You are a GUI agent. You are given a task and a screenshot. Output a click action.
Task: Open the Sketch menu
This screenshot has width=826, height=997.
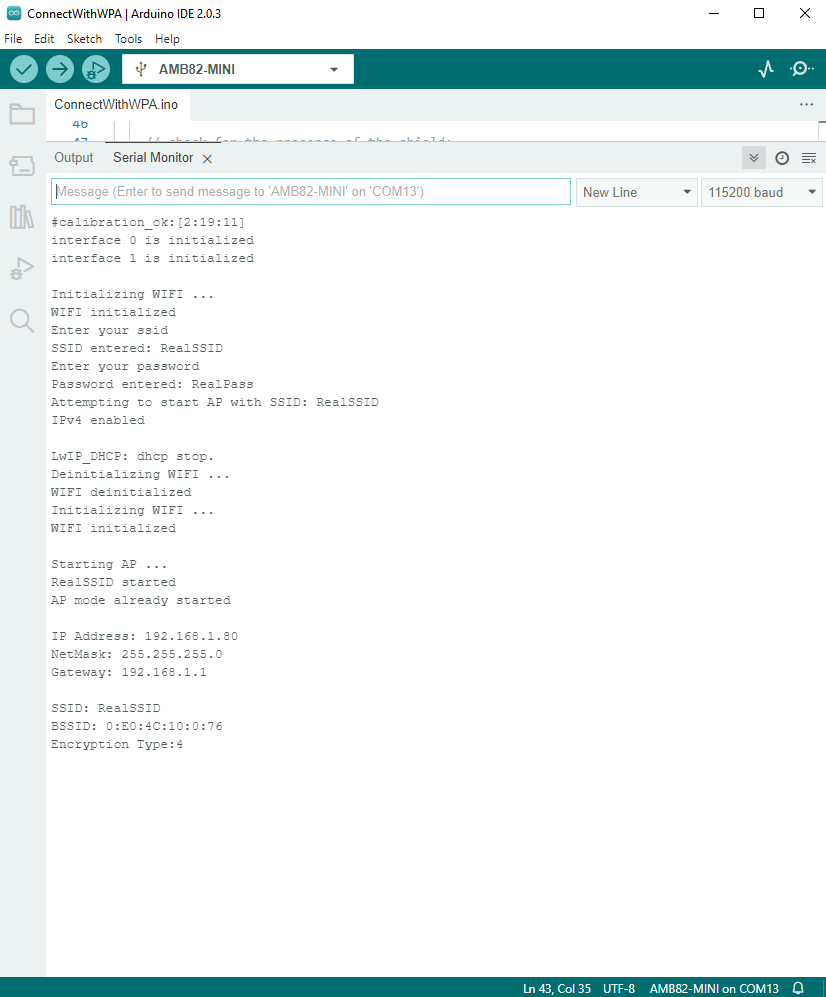[84, 39]
